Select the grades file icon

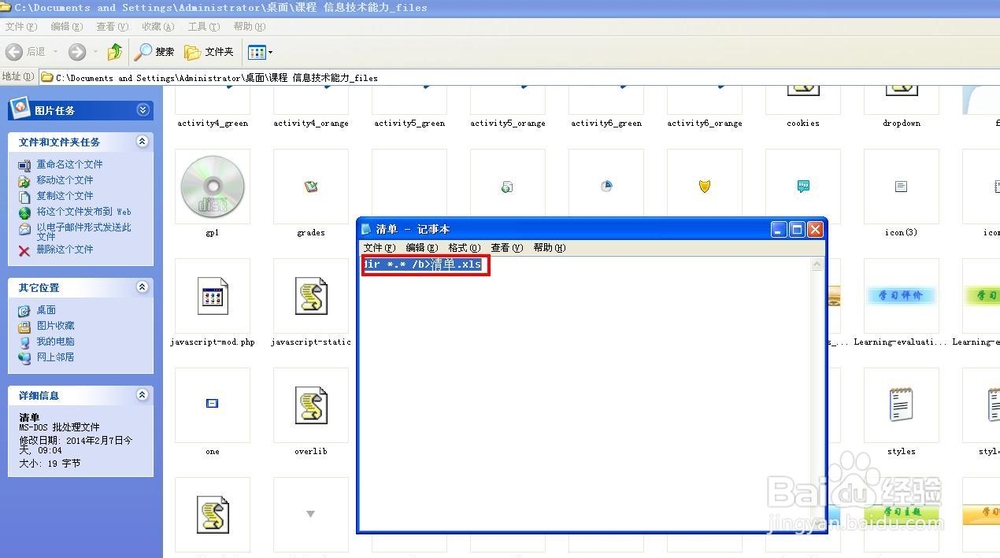click(x=311, y=187)
